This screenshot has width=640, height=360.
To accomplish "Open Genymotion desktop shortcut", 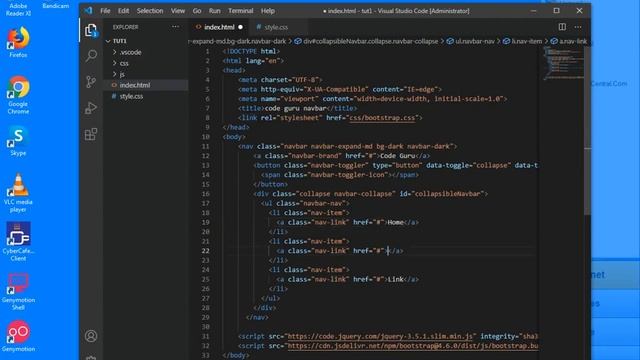I will 18,336.
